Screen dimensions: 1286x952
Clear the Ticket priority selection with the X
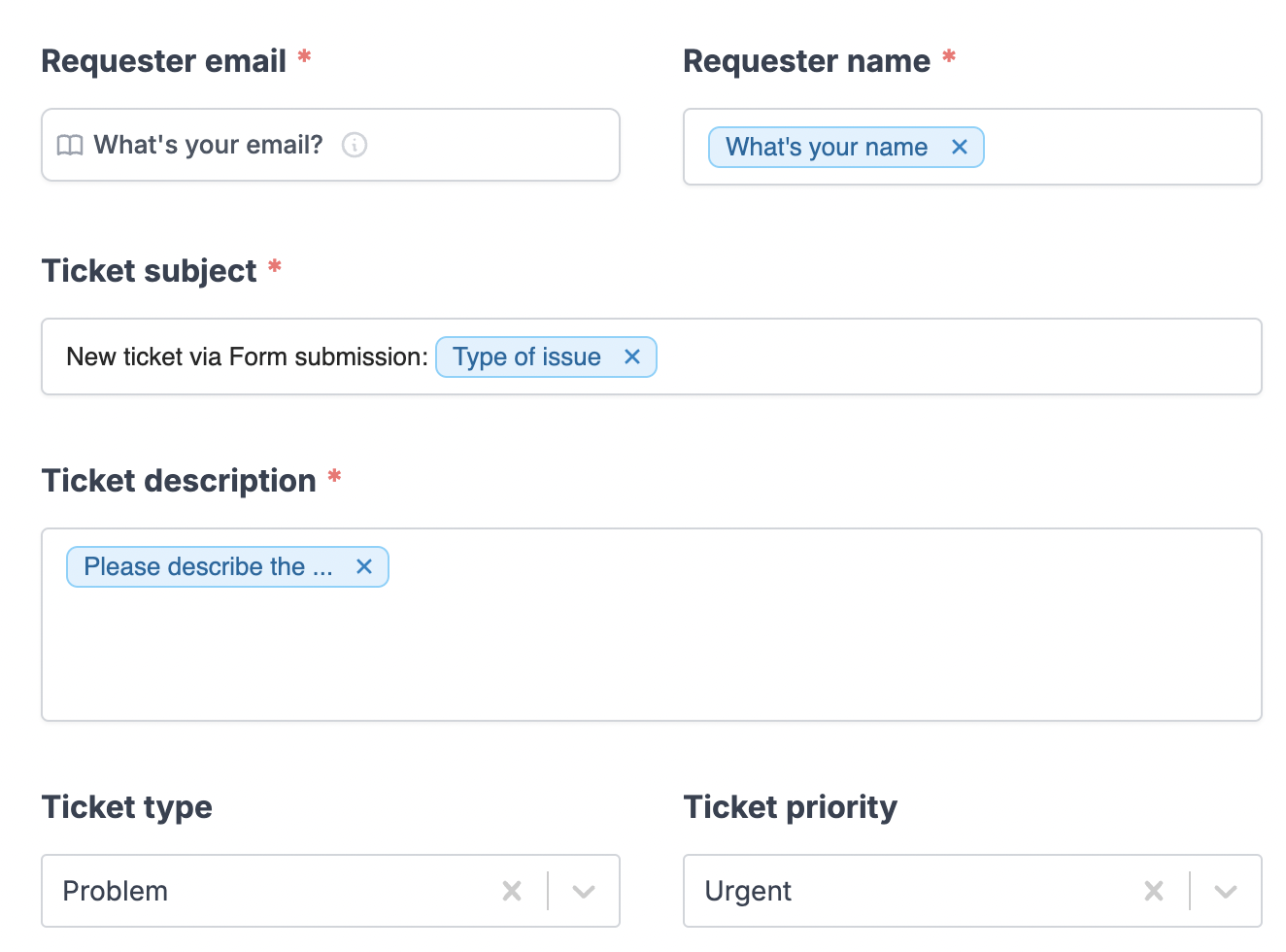point(1154,891)
